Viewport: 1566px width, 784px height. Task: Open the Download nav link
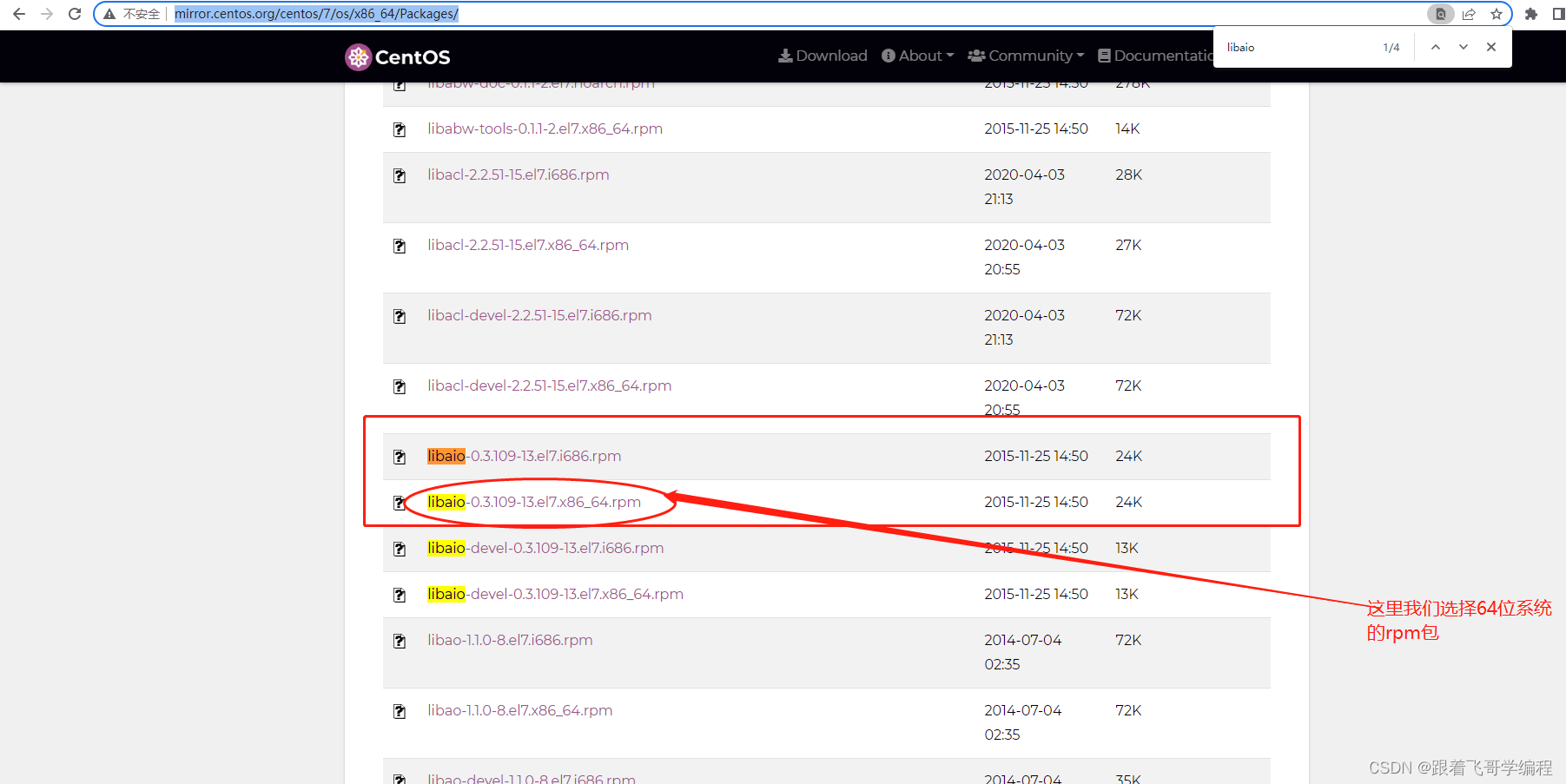(x=823, y=56)
